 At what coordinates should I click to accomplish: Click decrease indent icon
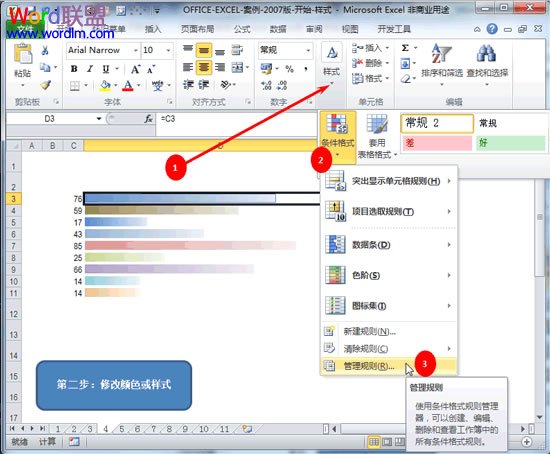(188, 85)
